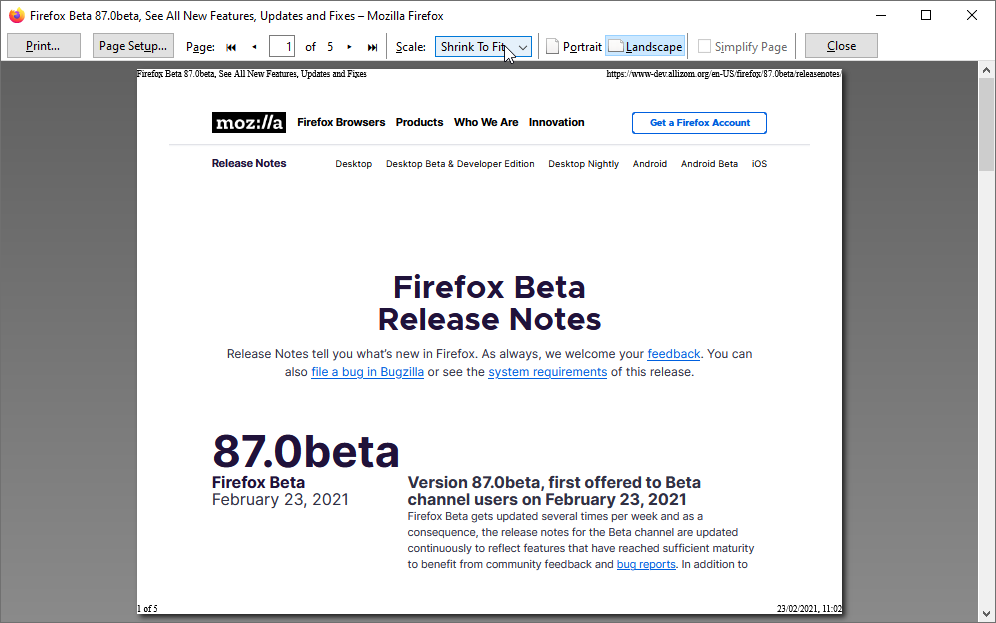Maximize the print preview window

click(926, 16)
